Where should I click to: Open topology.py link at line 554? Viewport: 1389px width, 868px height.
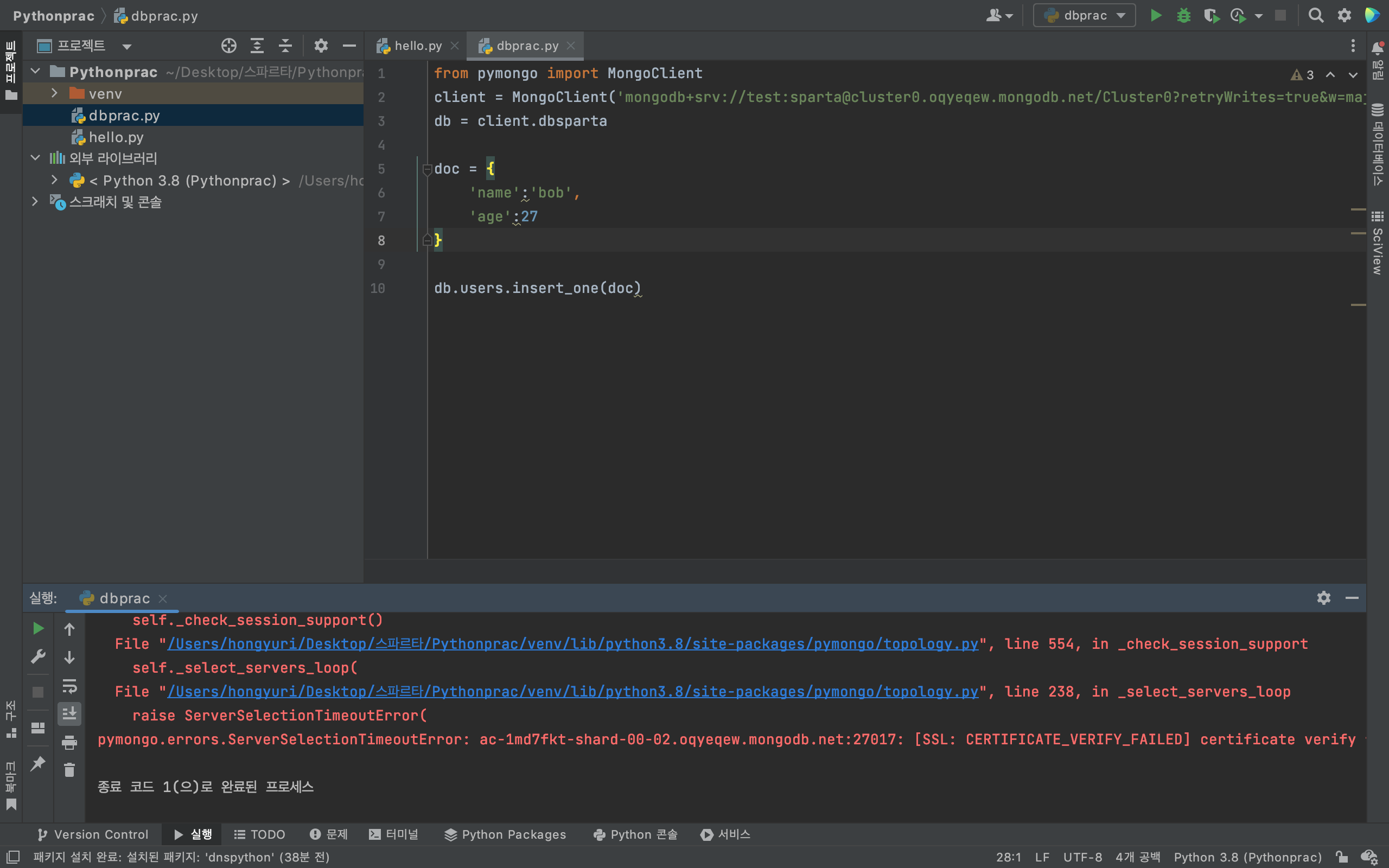[572, 644]
